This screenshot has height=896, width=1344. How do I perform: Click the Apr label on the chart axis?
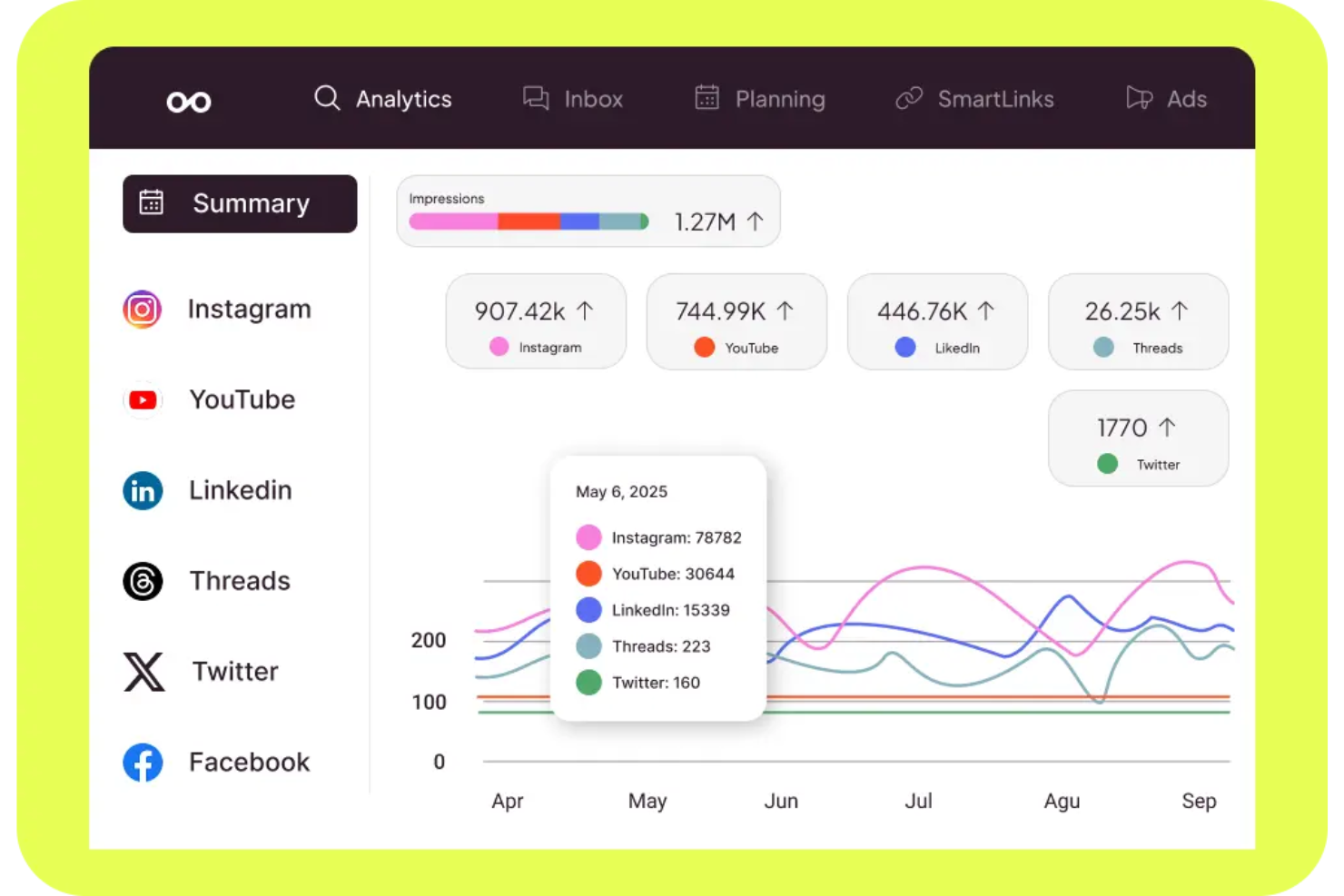tap(508, 802)
